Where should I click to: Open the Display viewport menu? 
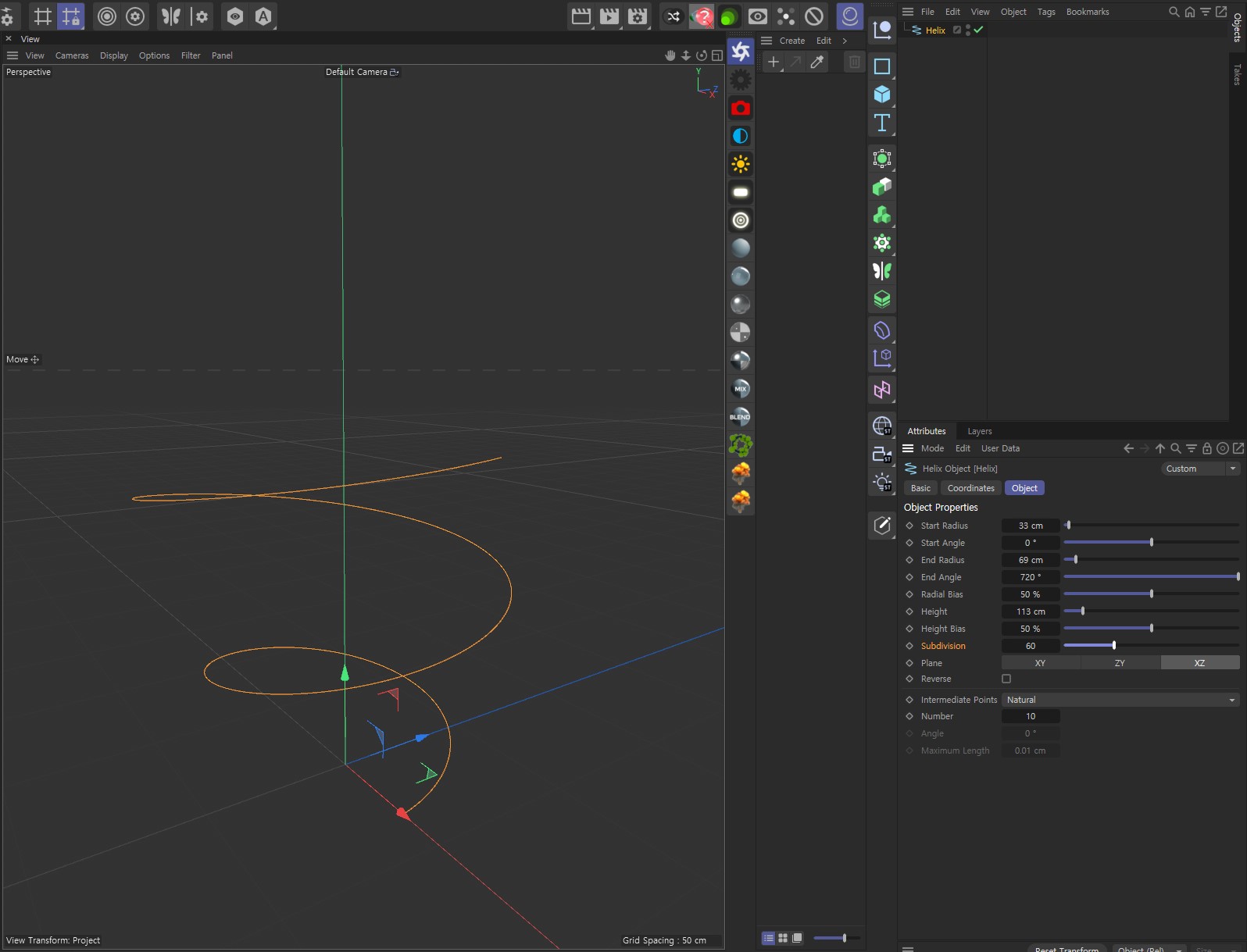[x=114, y=55]
